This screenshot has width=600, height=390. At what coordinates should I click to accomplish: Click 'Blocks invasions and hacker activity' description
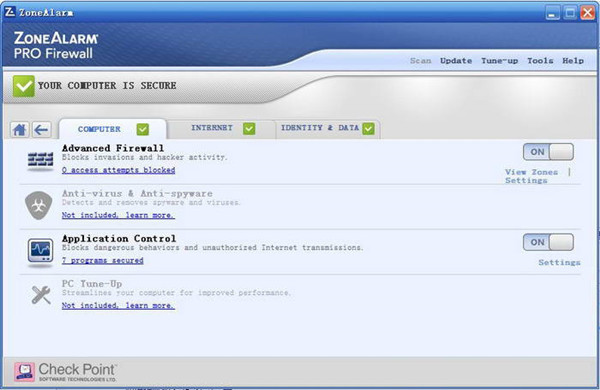coord(145,157)
